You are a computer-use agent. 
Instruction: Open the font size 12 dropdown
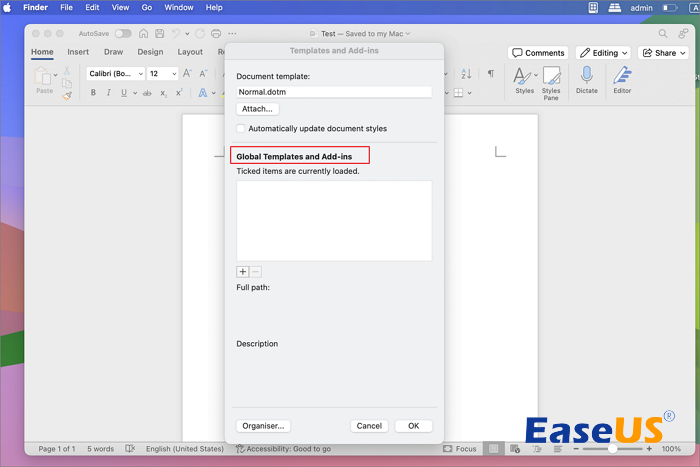coord(174,74)
